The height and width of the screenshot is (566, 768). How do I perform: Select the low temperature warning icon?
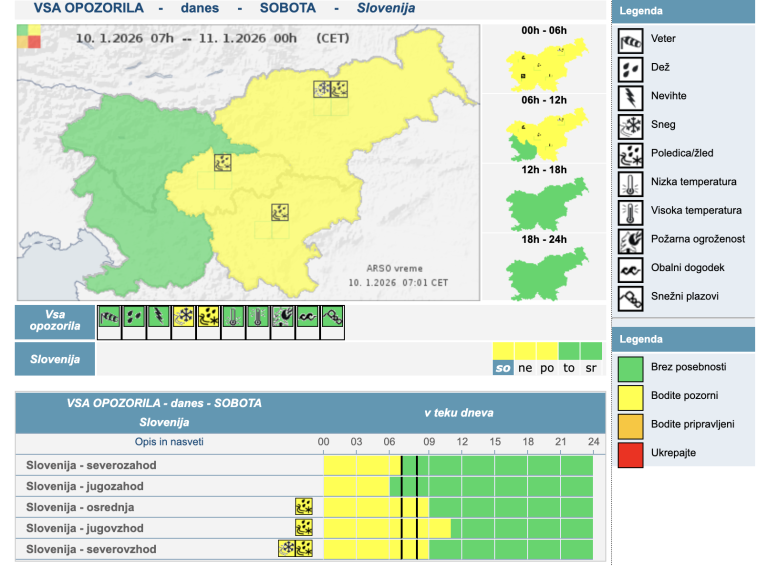(x=233, y=318)
